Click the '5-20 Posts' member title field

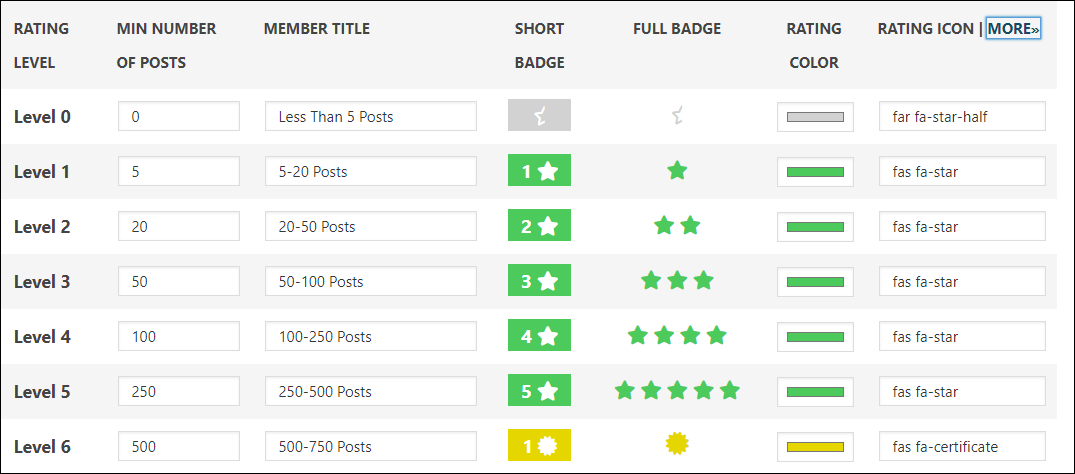[370, 171]
